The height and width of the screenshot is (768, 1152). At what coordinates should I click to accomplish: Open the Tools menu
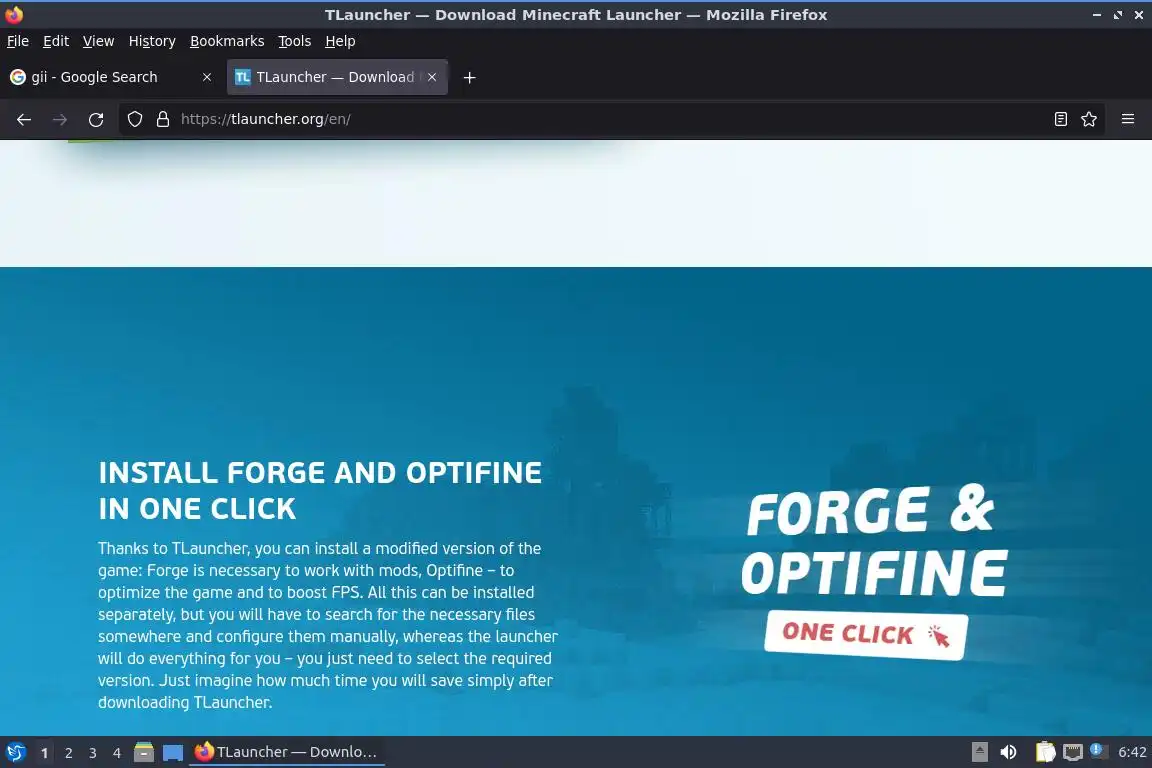point(295,41)
